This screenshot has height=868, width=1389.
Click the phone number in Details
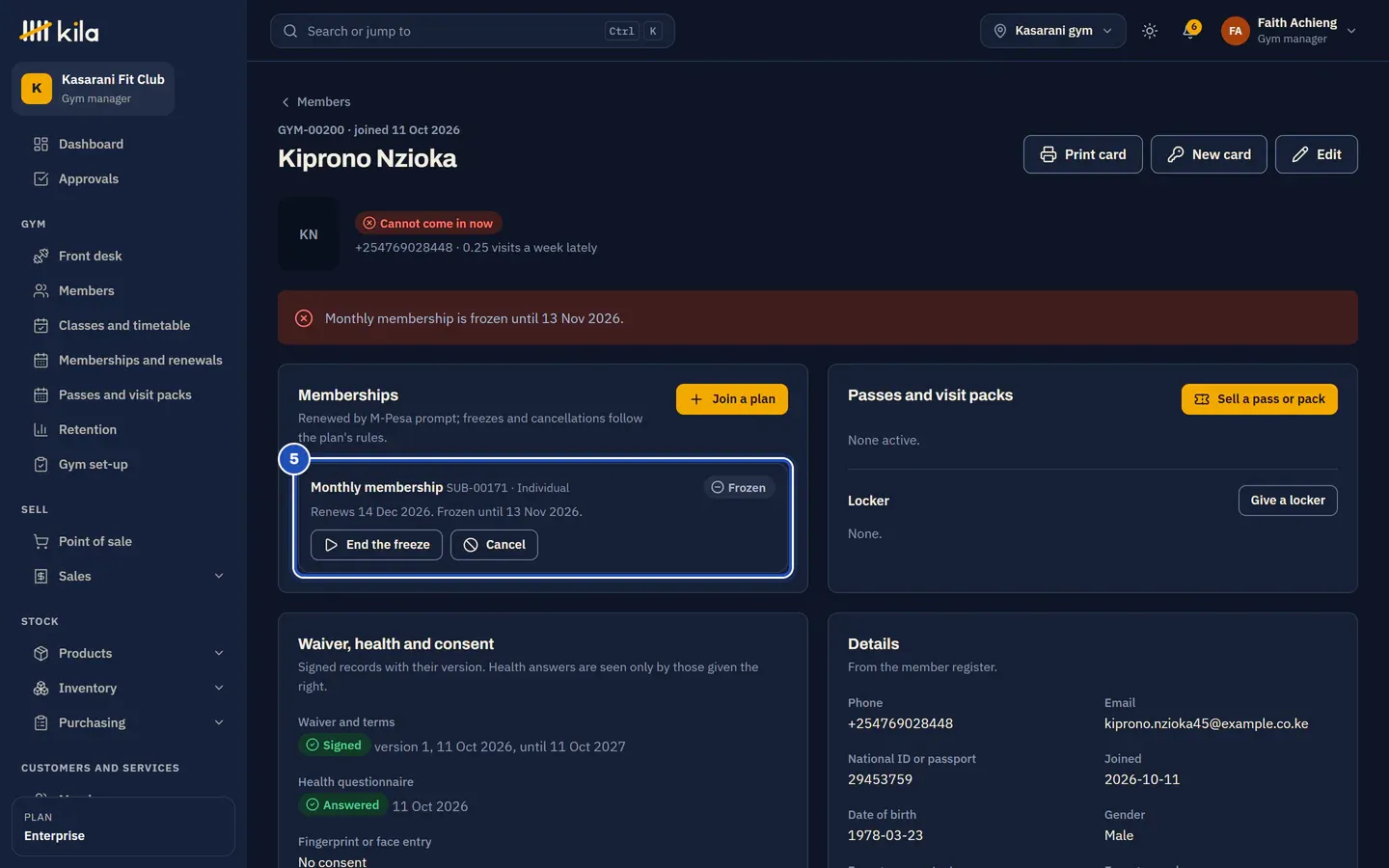900,723
